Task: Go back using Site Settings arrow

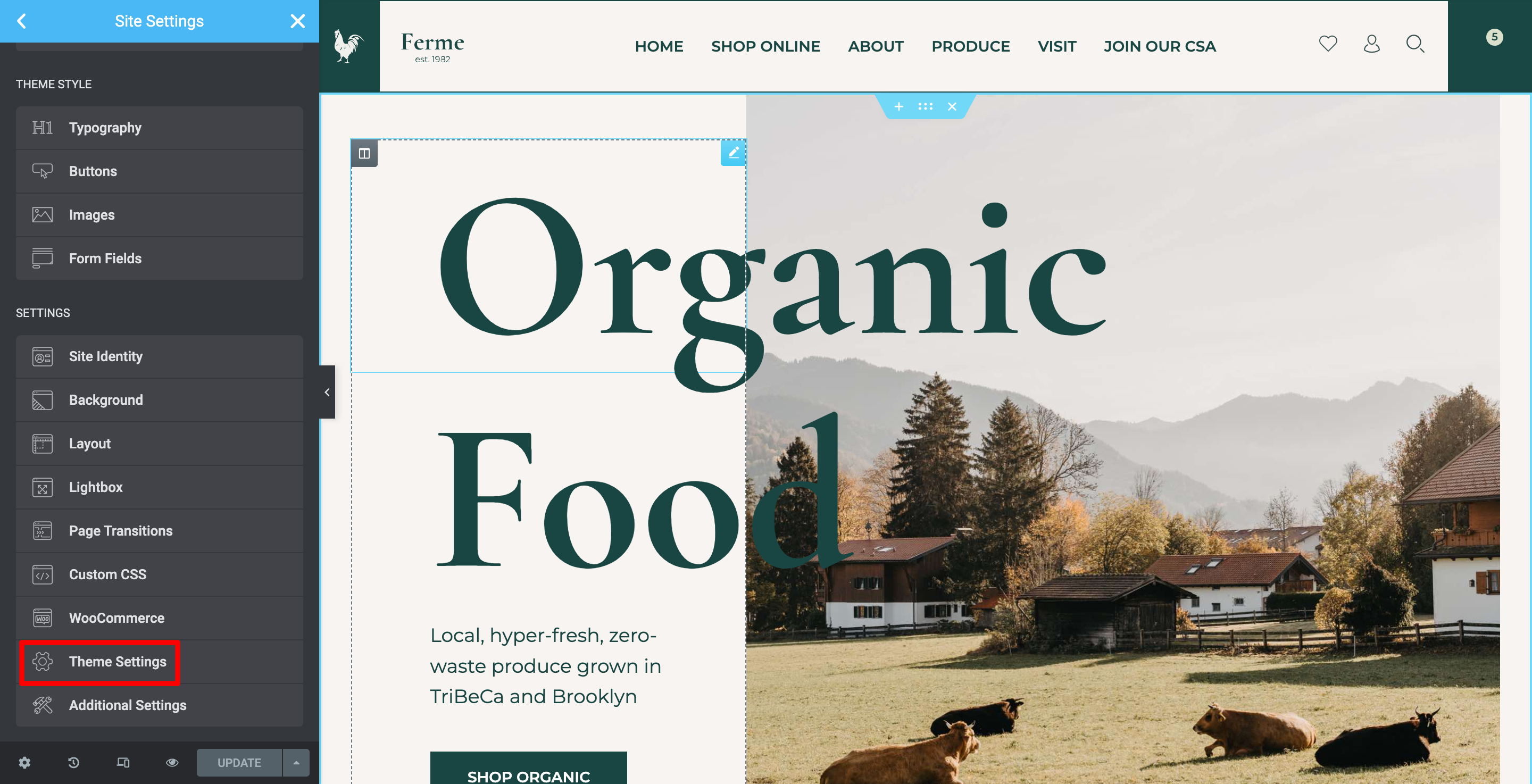Action: 22,21
